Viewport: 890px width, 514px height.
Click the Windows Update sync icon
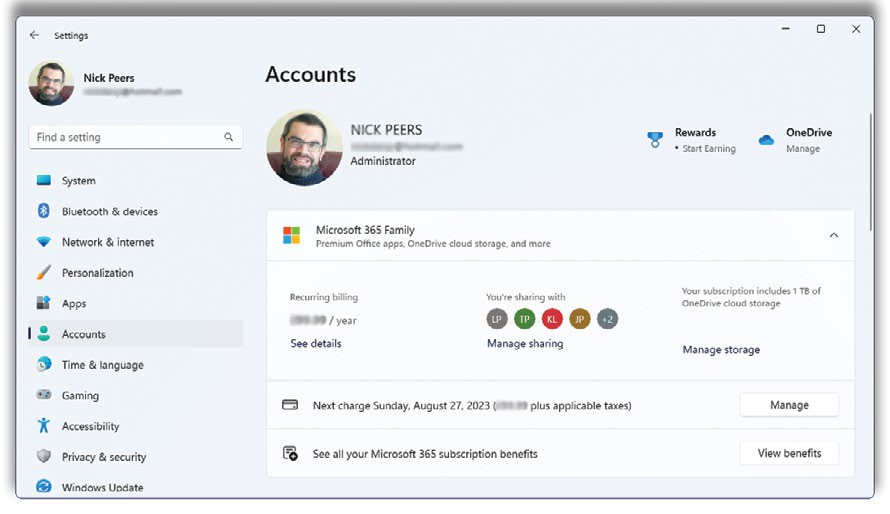[44, 487]
